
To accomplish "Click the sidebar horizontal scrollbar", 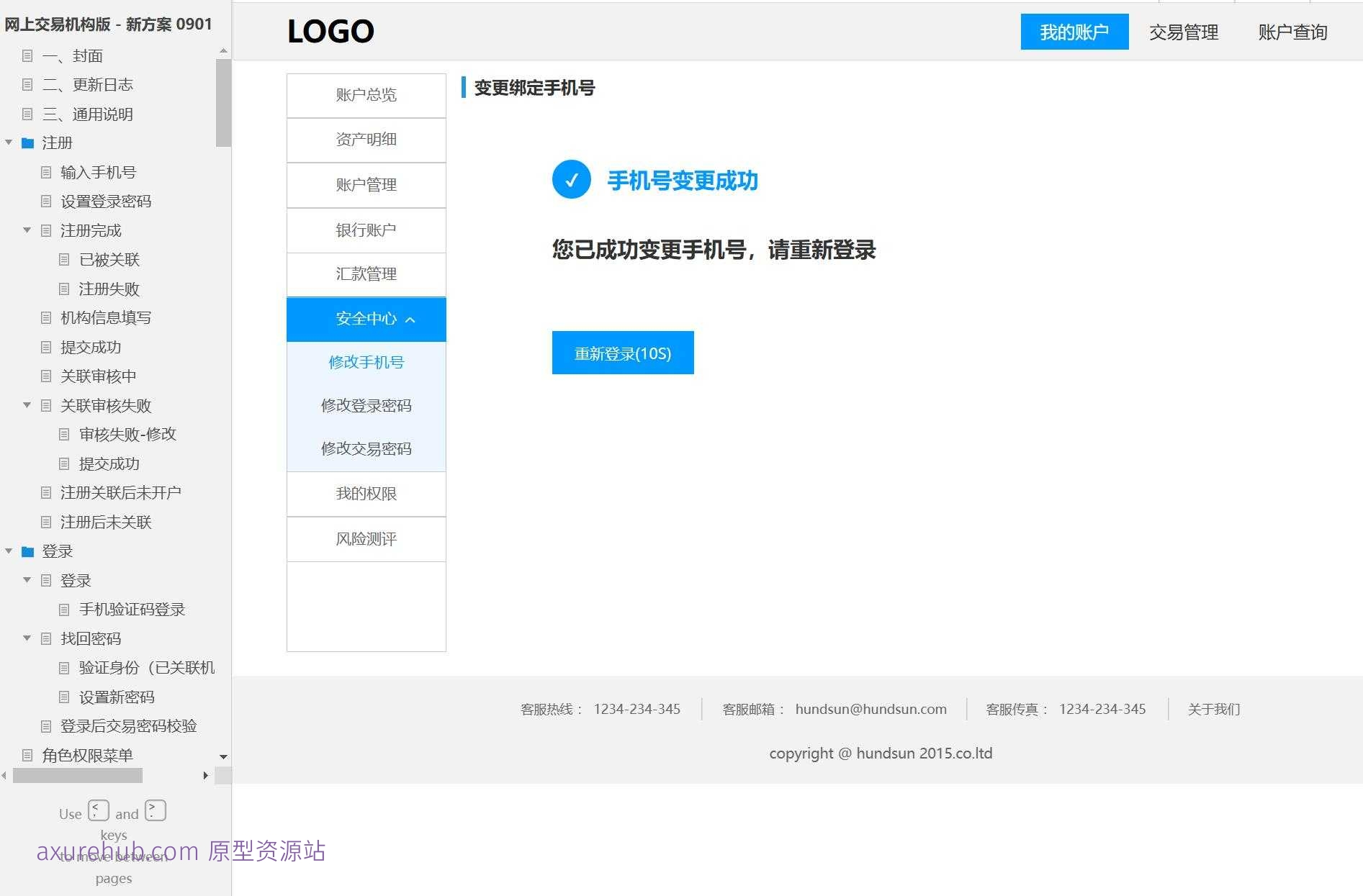I will point(78,776).
